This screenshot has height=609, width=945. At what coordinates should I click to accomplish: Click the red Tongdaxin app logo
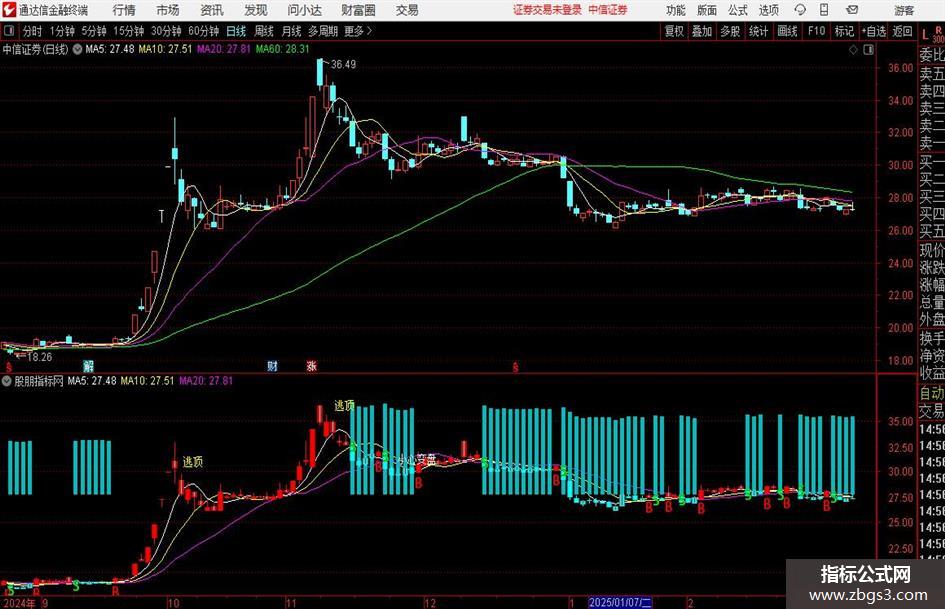8,10
